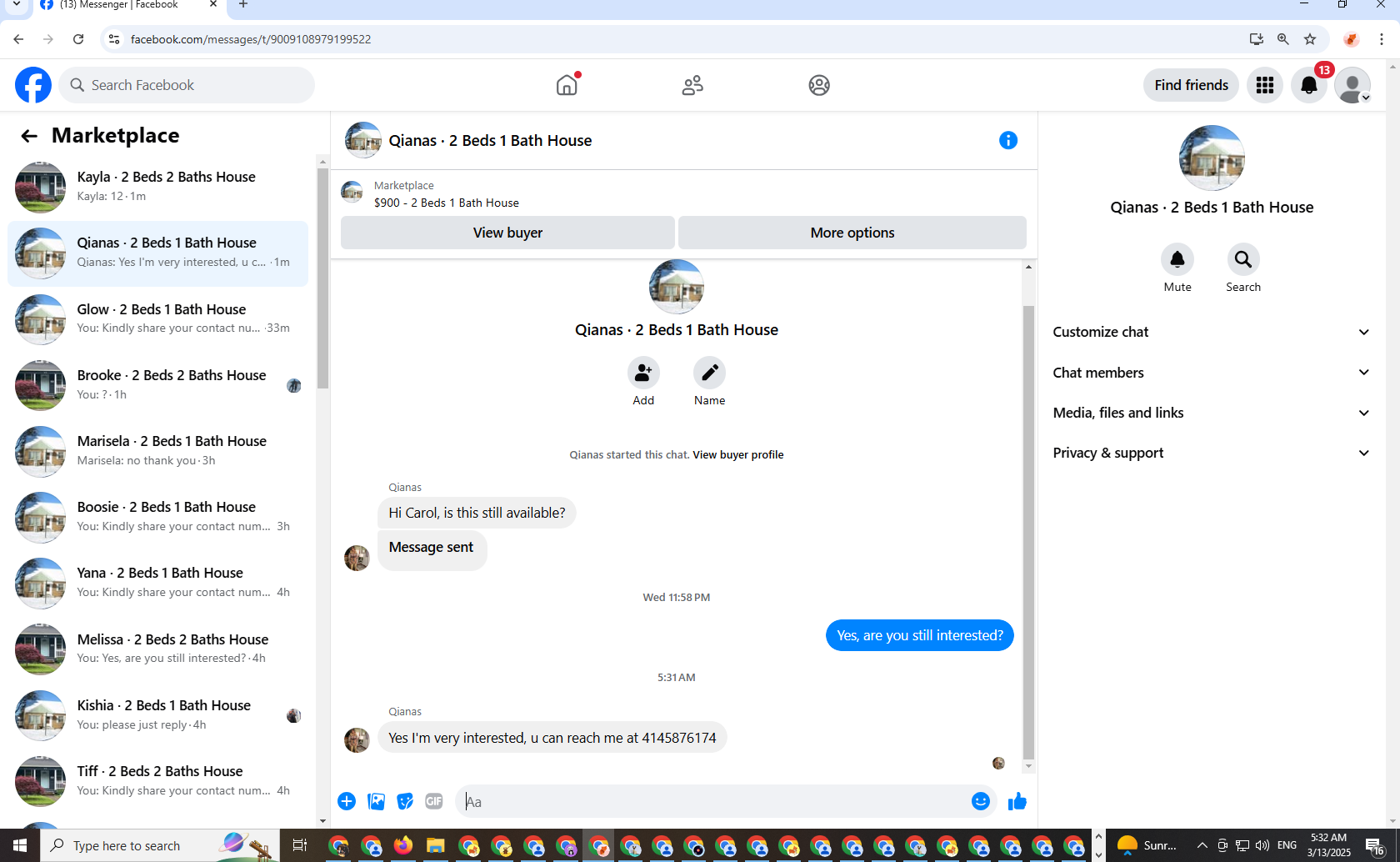Screen dimensions: 1400x862
Task: Reload the page with browser refresh icon
Action: 78,39
